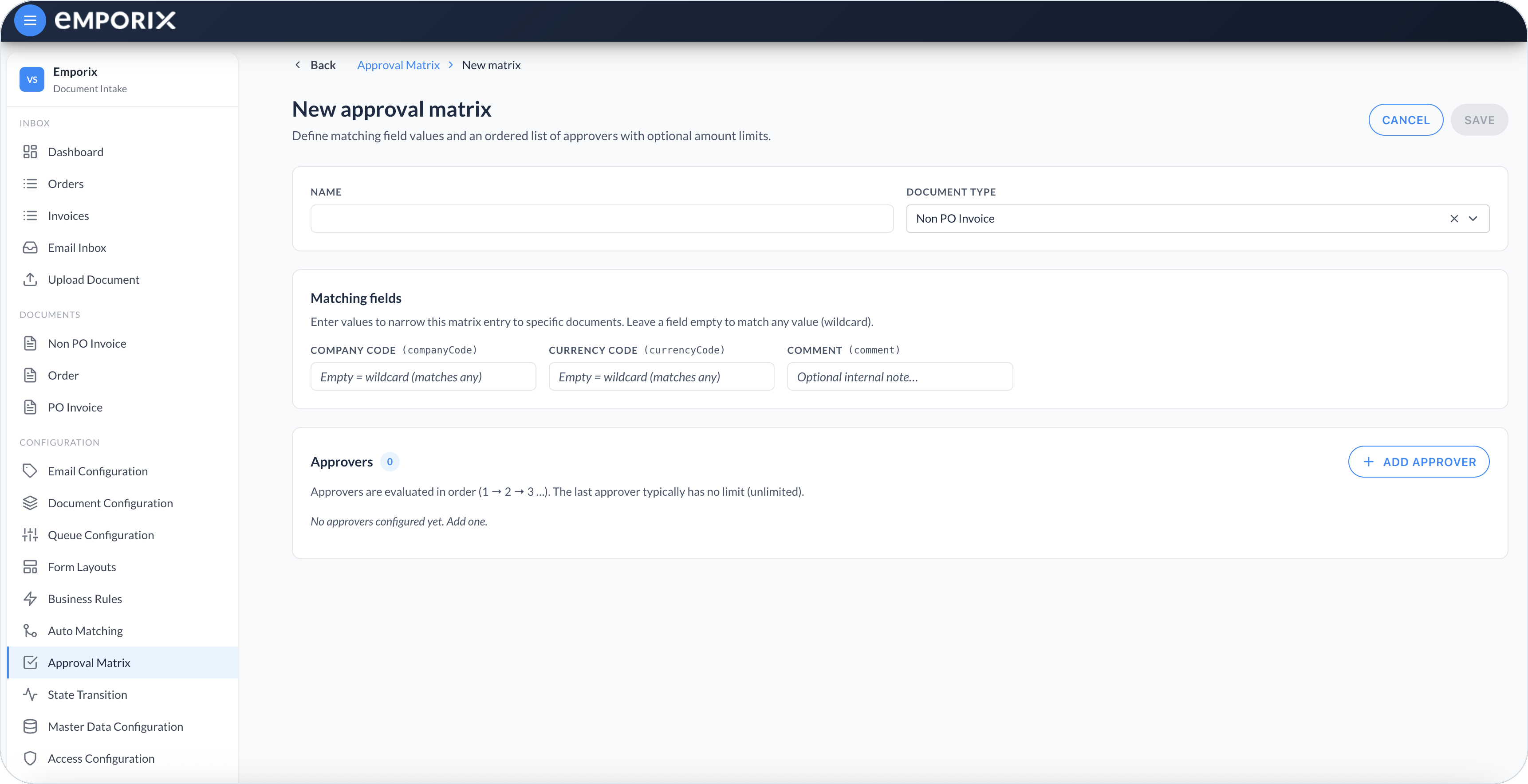
Task: Click the Access Configuration shield icon
Action: 30,758
